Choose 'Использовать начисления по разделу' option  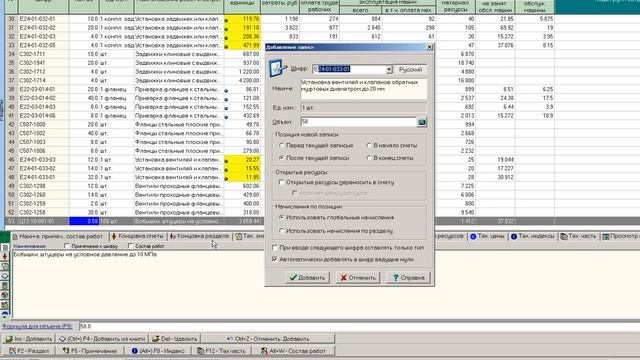pyautogui.click(x=282, y=231)
